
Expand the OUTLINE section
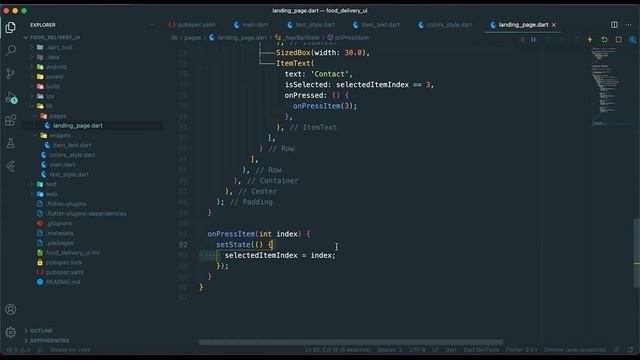click(41, 331)
